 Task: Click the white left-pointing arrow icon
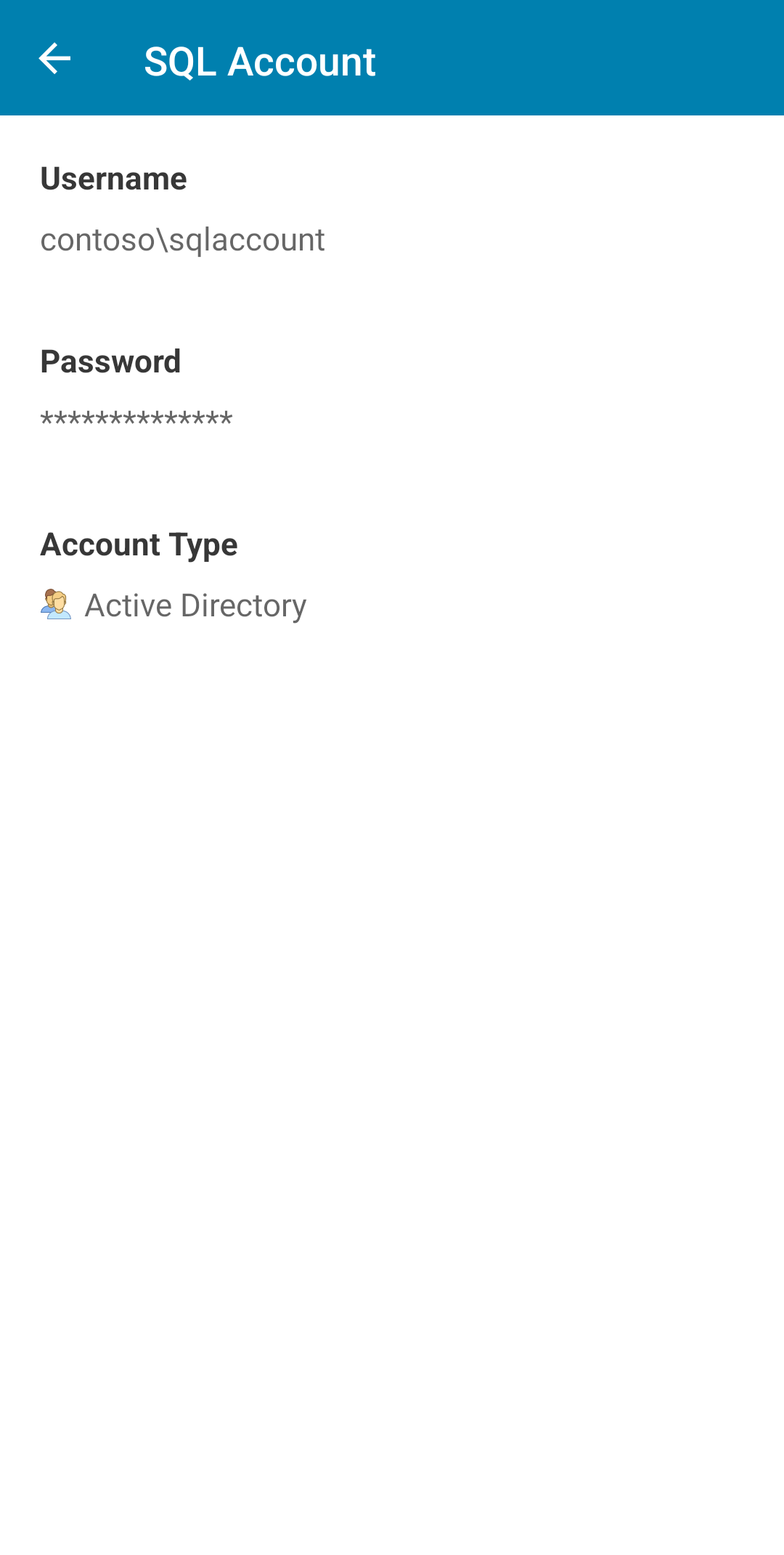coord(54,59)
